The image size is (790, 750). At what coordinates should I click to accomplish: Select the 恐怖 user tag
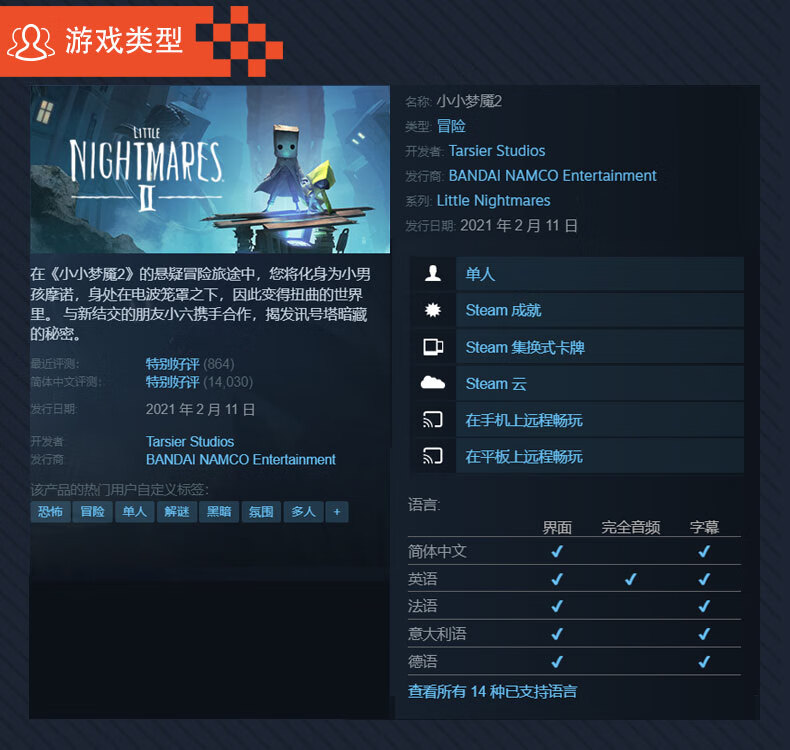coord(50,512)
